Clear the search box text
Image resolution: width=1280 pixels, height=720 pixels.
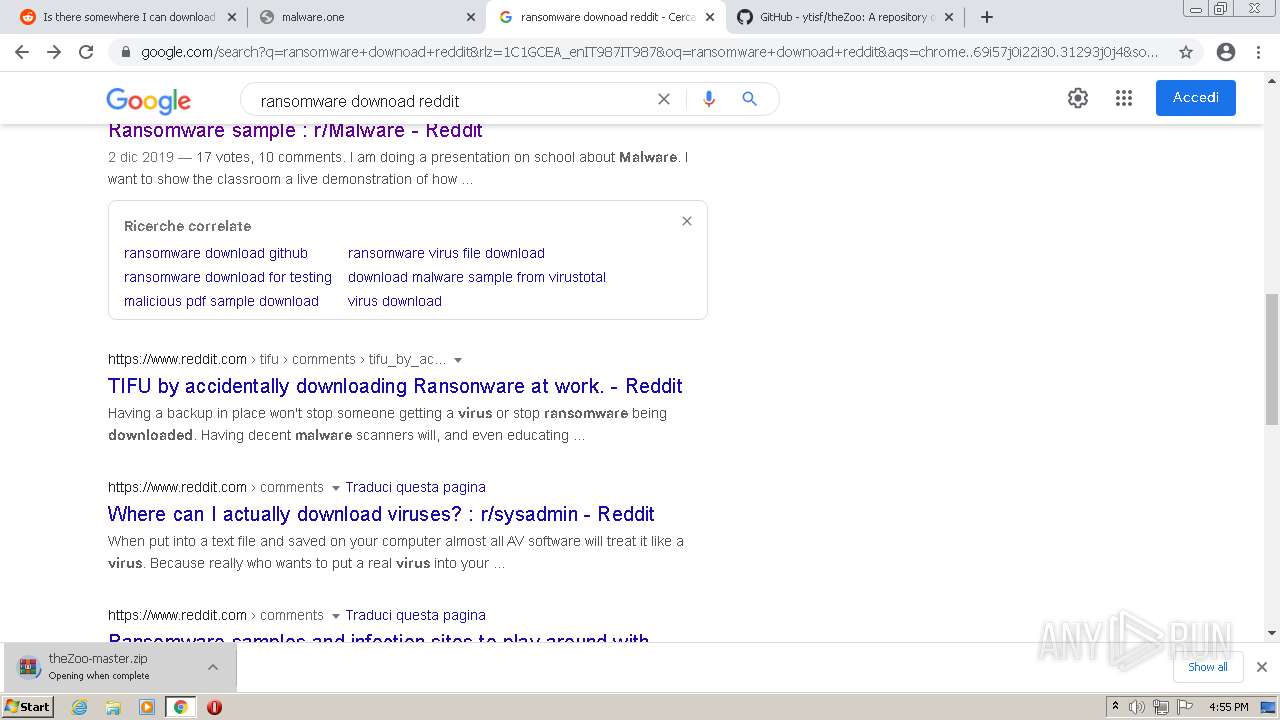[x=664, y=99]
